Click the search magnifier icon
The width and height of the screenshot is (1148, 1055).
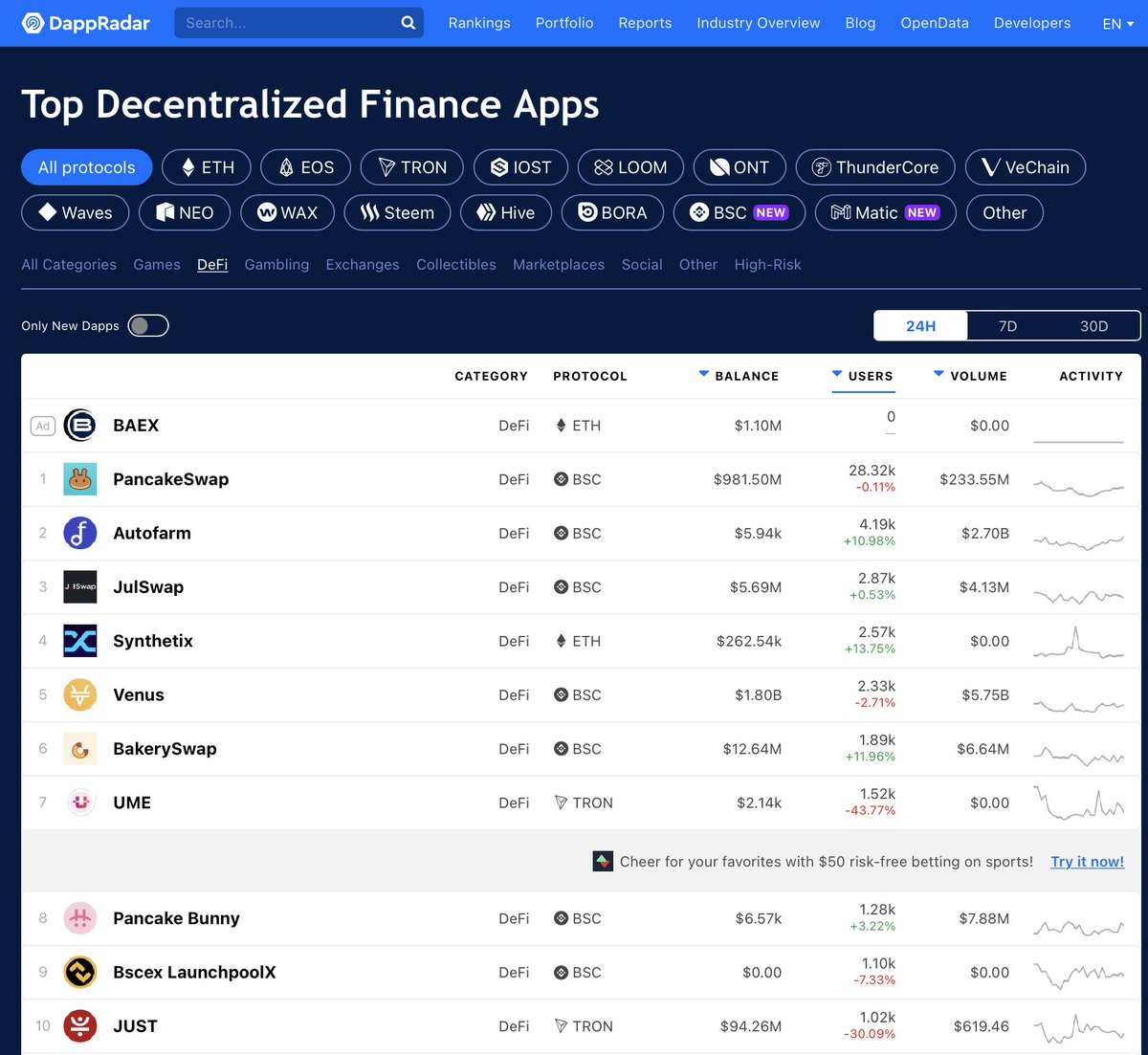pos(408,23)
